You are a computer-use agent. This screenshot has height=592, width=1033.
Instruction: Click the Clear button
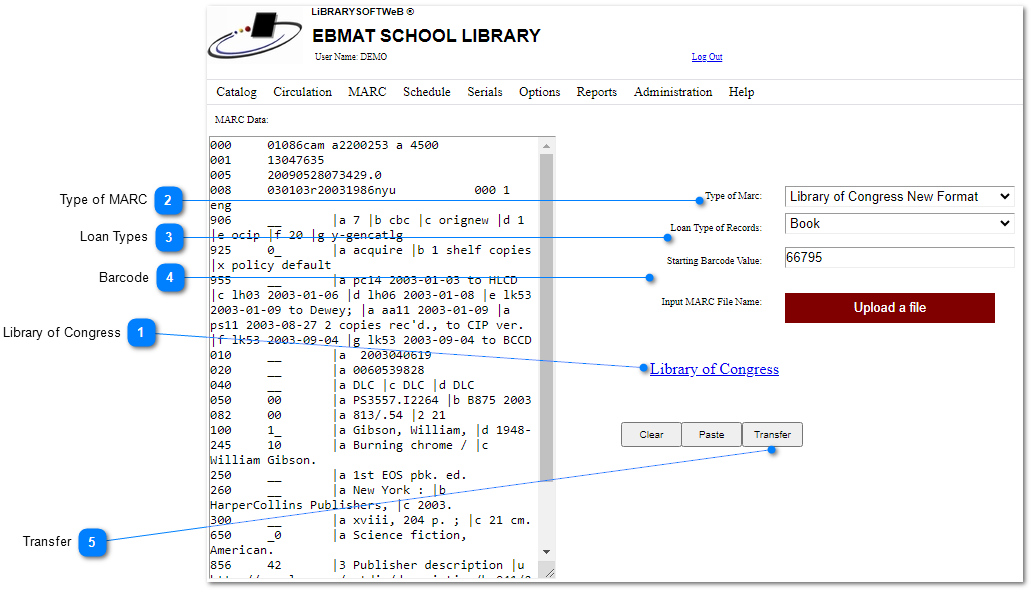coord(651,435)
